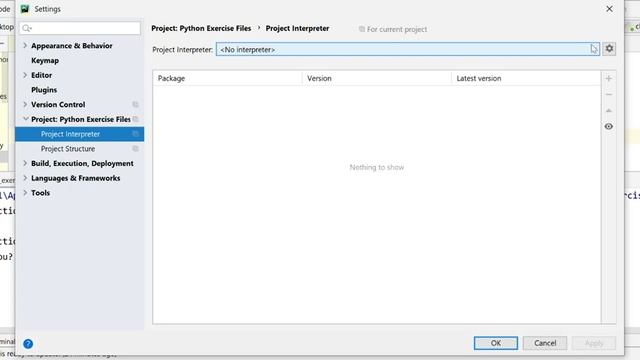Expand the Version Control section
The image size is (640, 360).
tap(25, 104)
